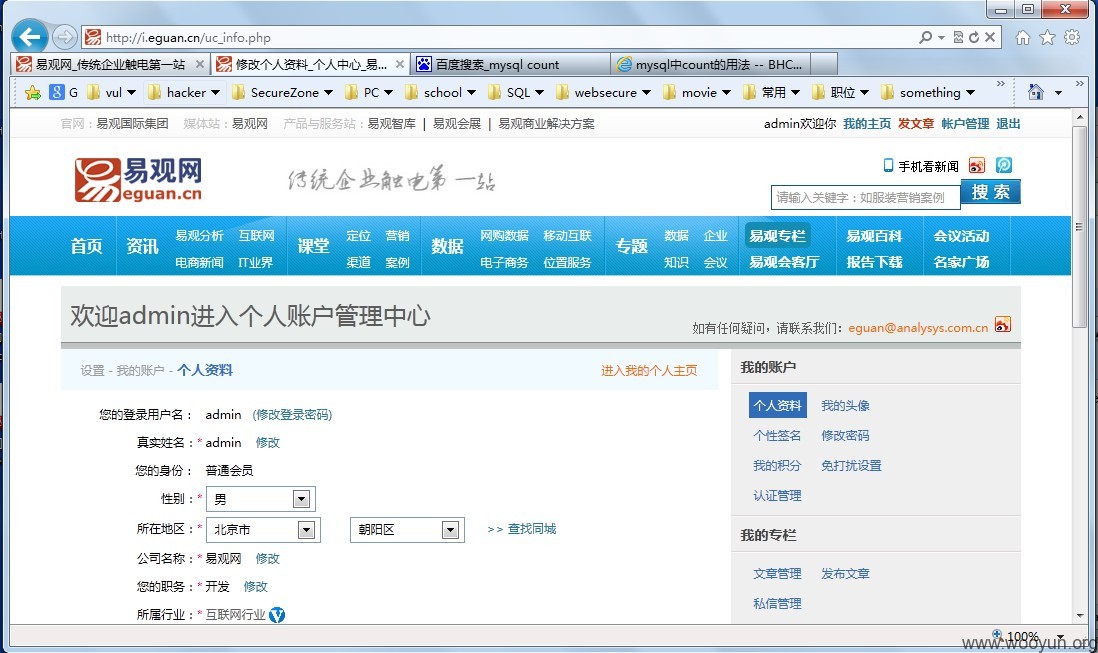Image resolution: width=1098 pixels, height=653 pixels.
Task: Click the browser back arrow button
Action: pyautogui.click(x=29, y=36)
